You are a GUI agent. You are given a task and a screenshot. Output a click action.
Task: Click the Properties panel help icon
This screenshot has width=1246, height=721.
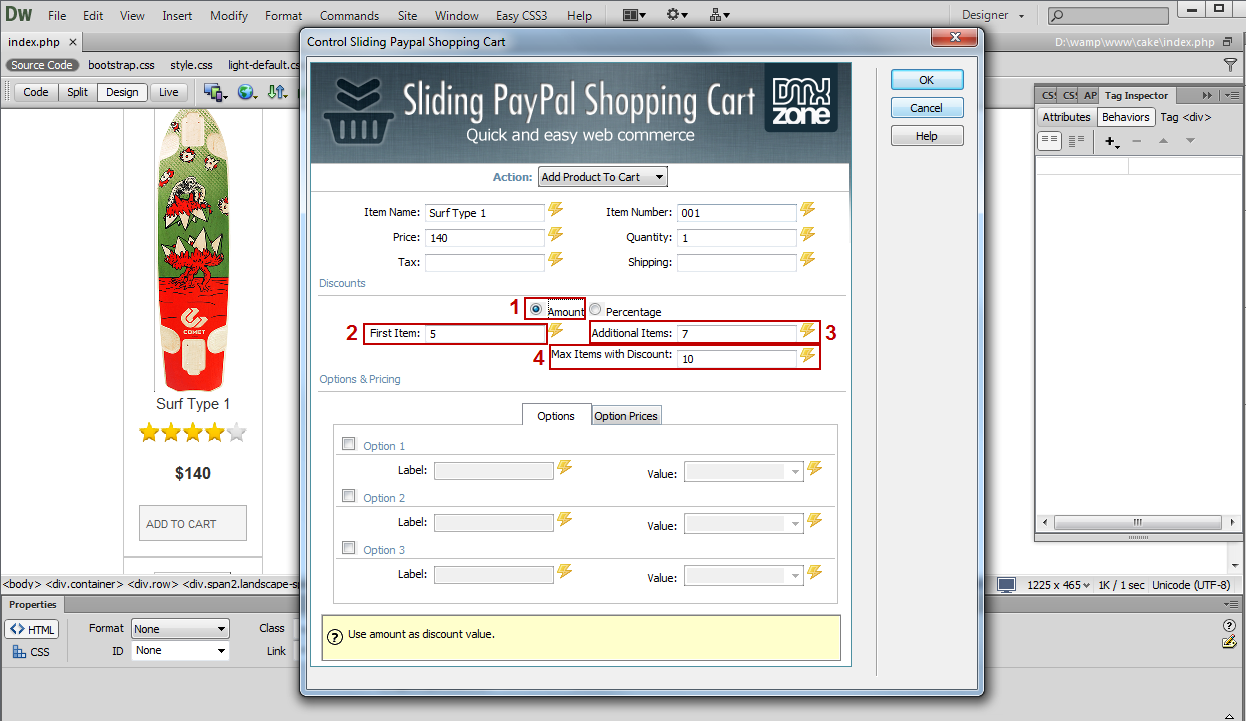point(1230,626)
